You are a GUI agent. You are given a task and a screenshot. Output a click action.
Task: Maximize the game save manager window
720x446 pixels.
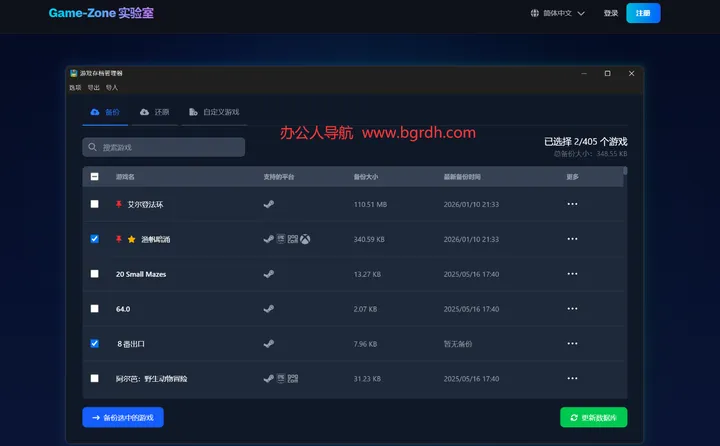(608, 73)
